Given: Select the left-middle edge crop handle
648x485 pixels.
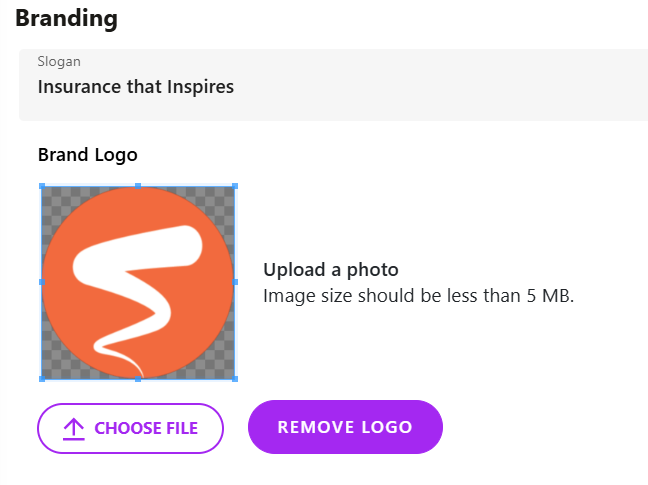Looking at the screenshot, I should coord(42,282).
